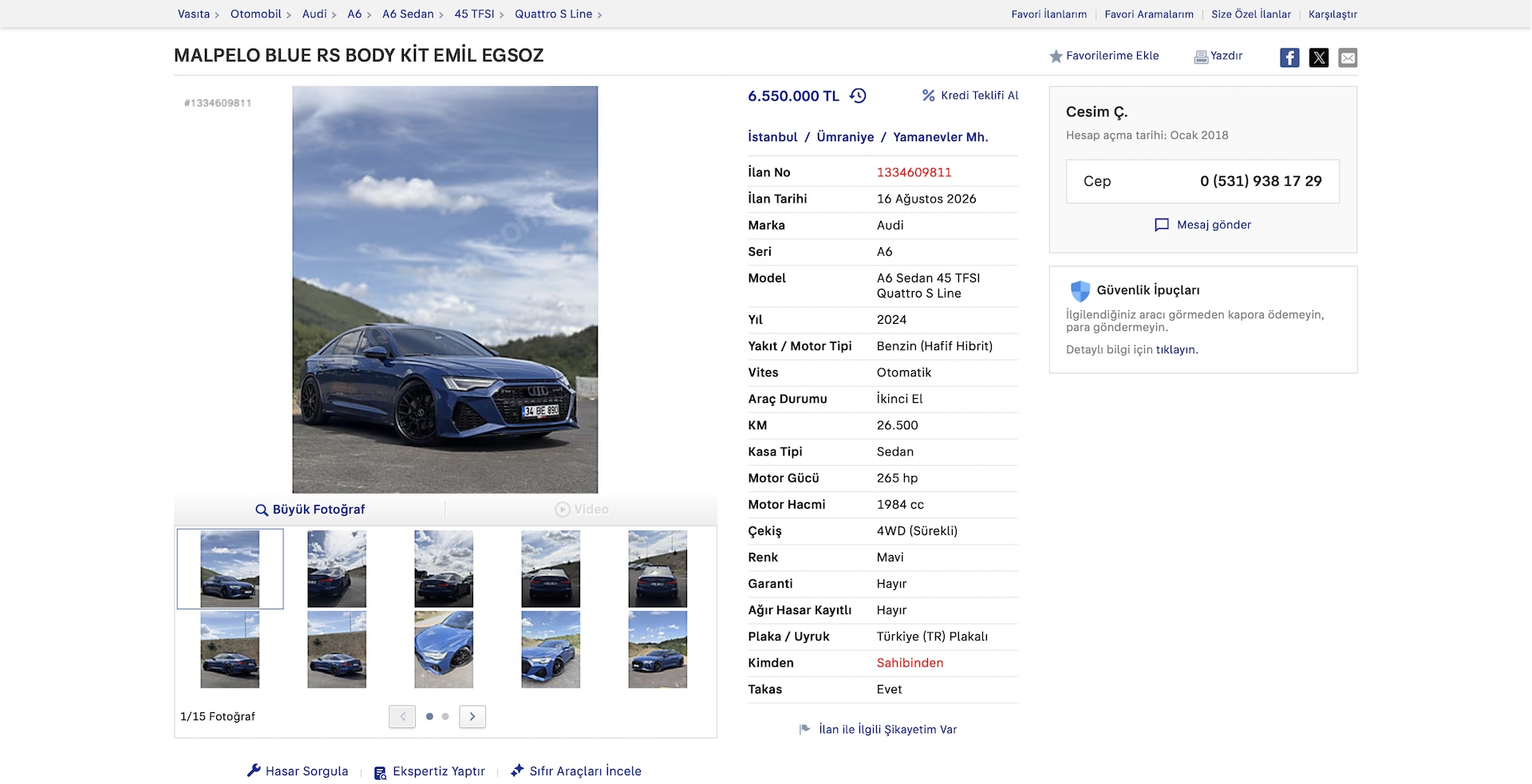Click the Yazdır print link
1532x784 pixels.
(1218, 56)
